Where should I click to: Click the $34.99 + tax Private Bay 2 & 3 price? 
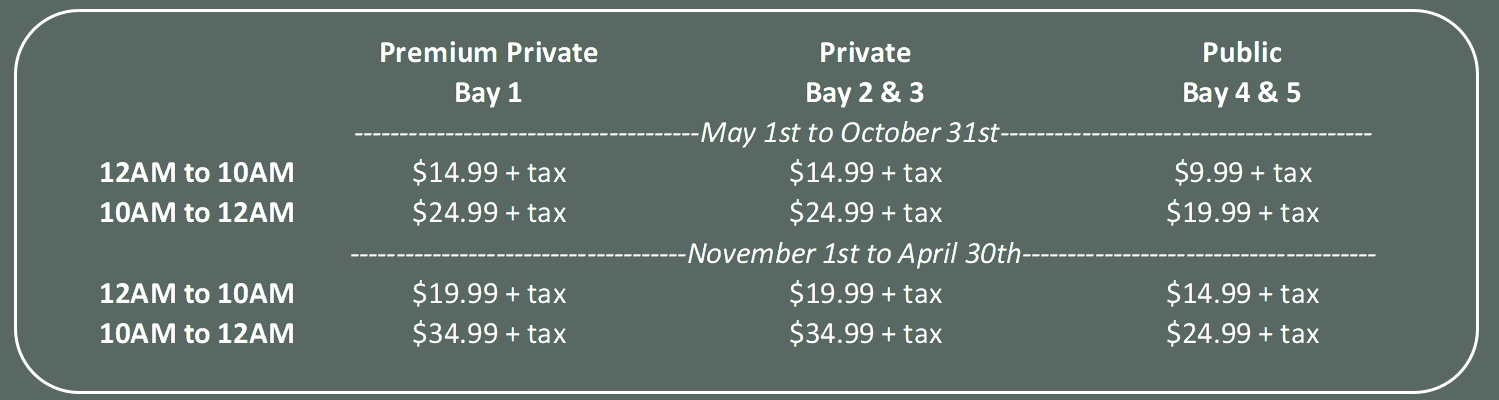coord(866,334)
